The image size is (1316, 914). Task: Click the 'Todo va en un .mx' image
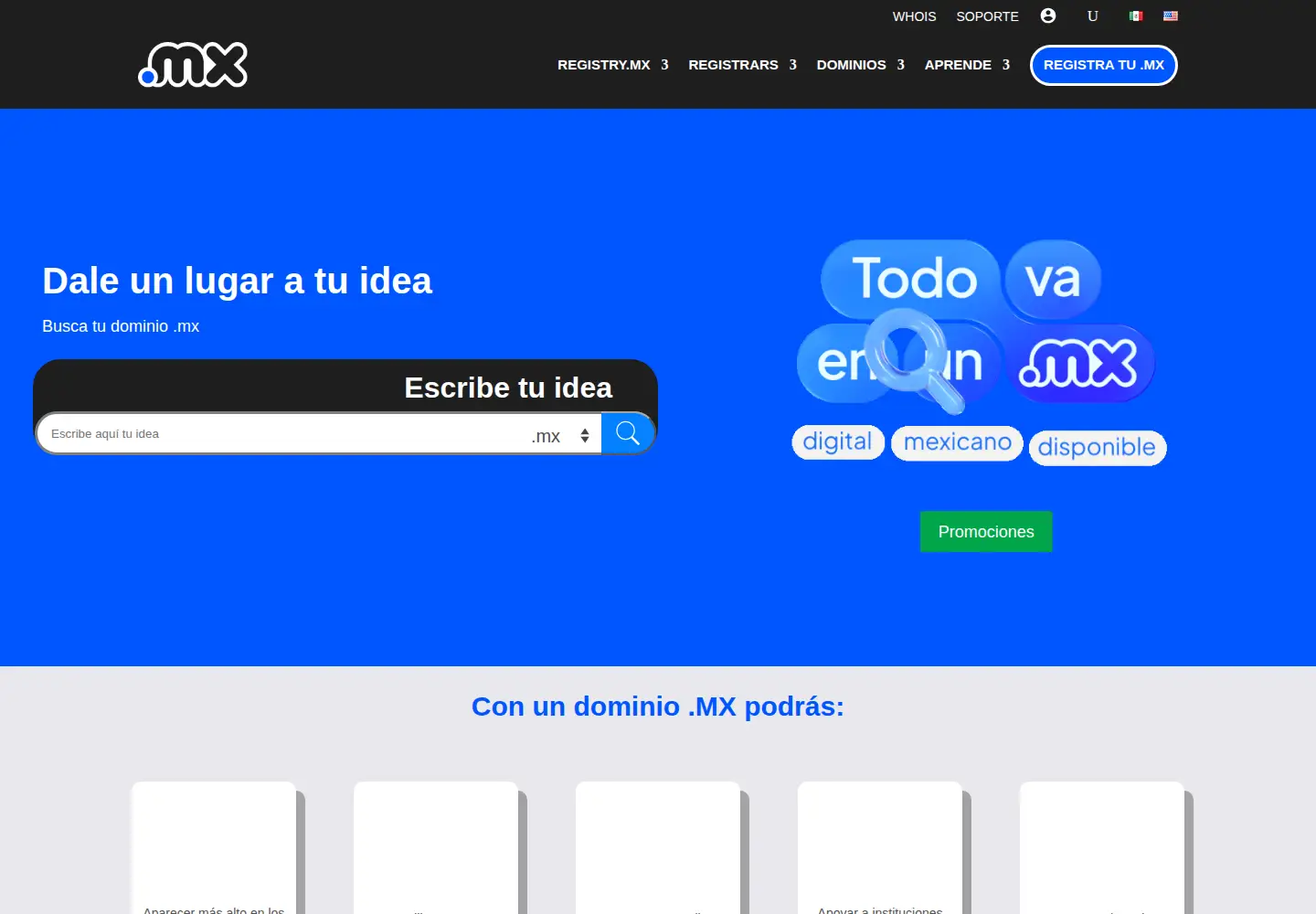pos(979,353)
